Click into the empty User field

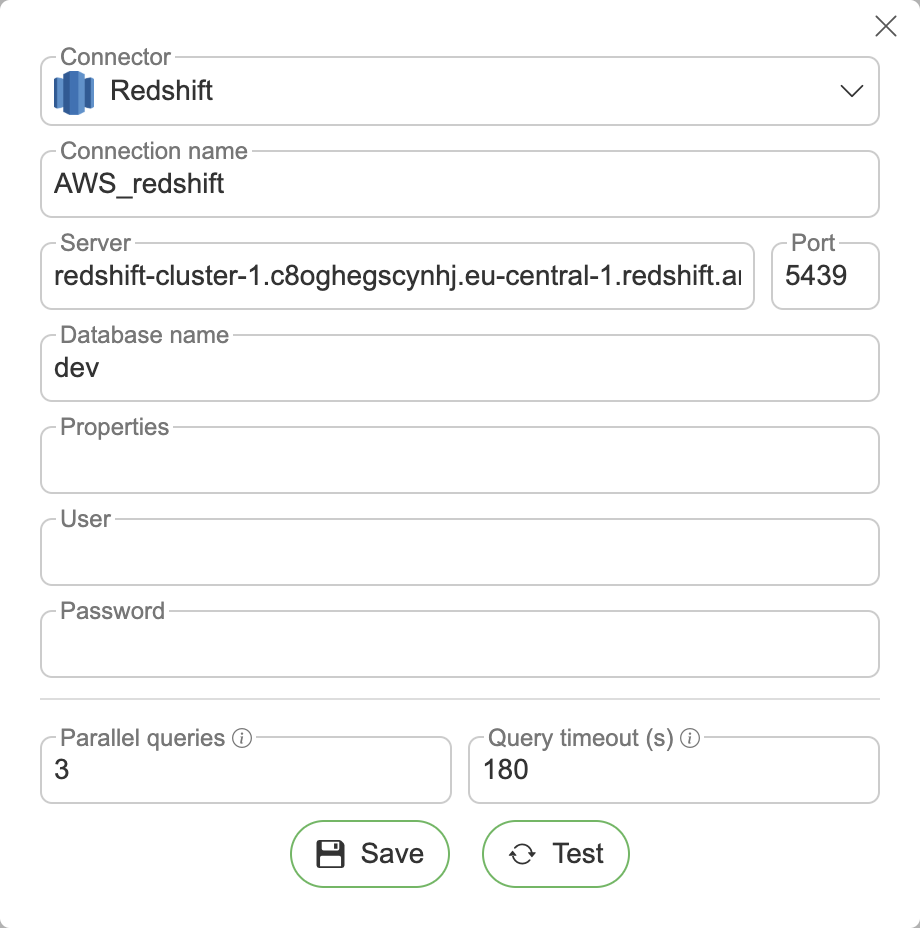pos(459,553)
